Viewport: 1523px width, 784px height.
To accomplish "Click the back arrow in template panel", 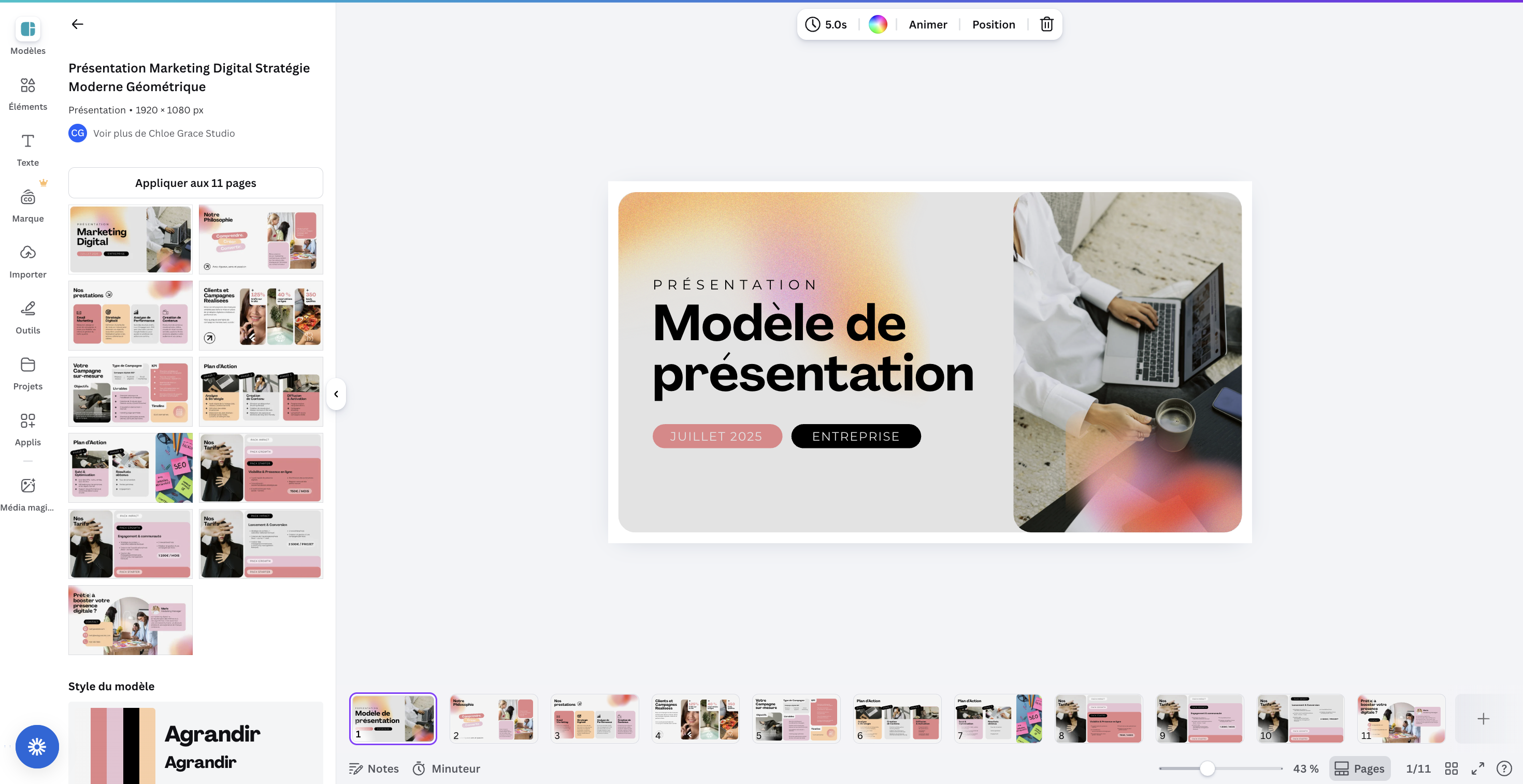I will coord(78,24).
